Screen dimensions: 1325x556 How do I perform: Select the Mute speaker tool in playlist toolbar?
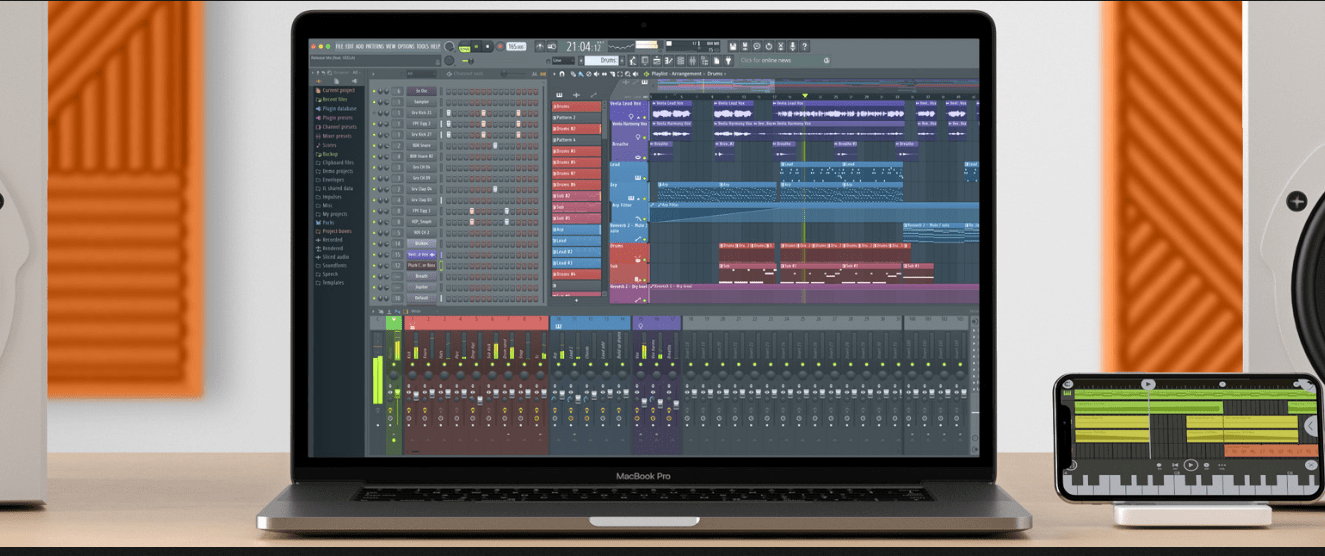596,74
